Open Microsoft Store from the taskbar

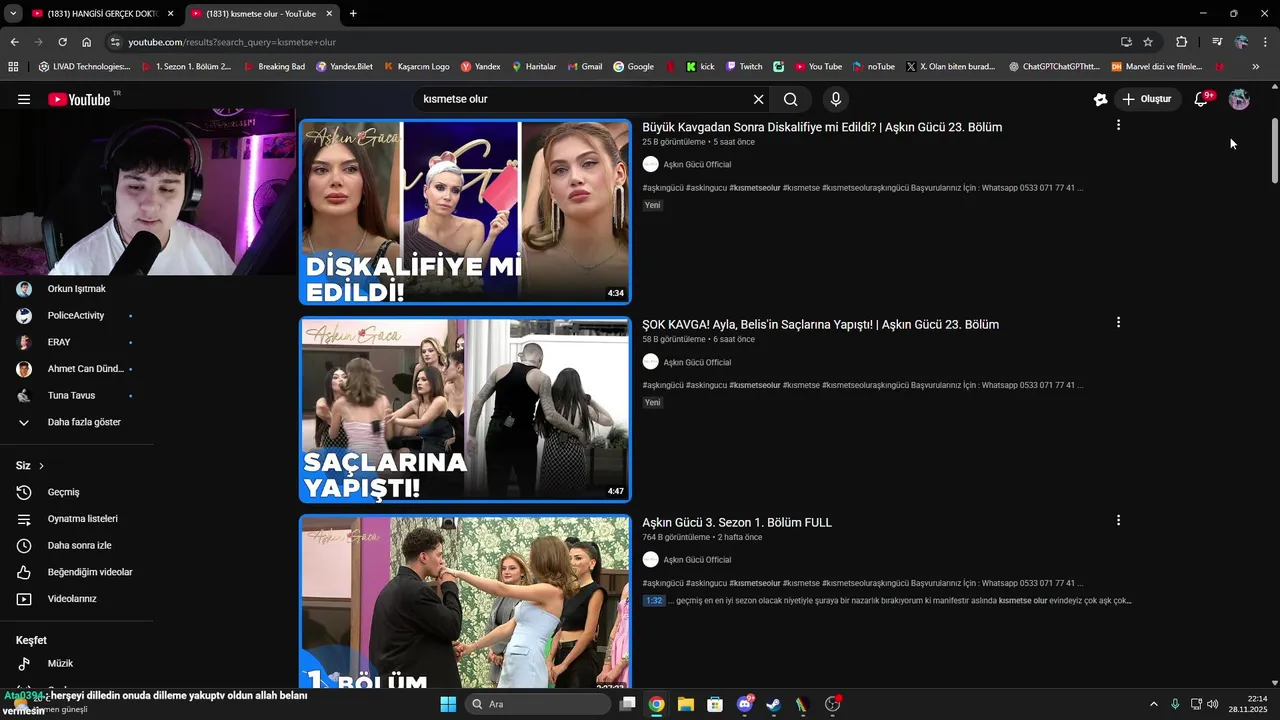(715, 704)
